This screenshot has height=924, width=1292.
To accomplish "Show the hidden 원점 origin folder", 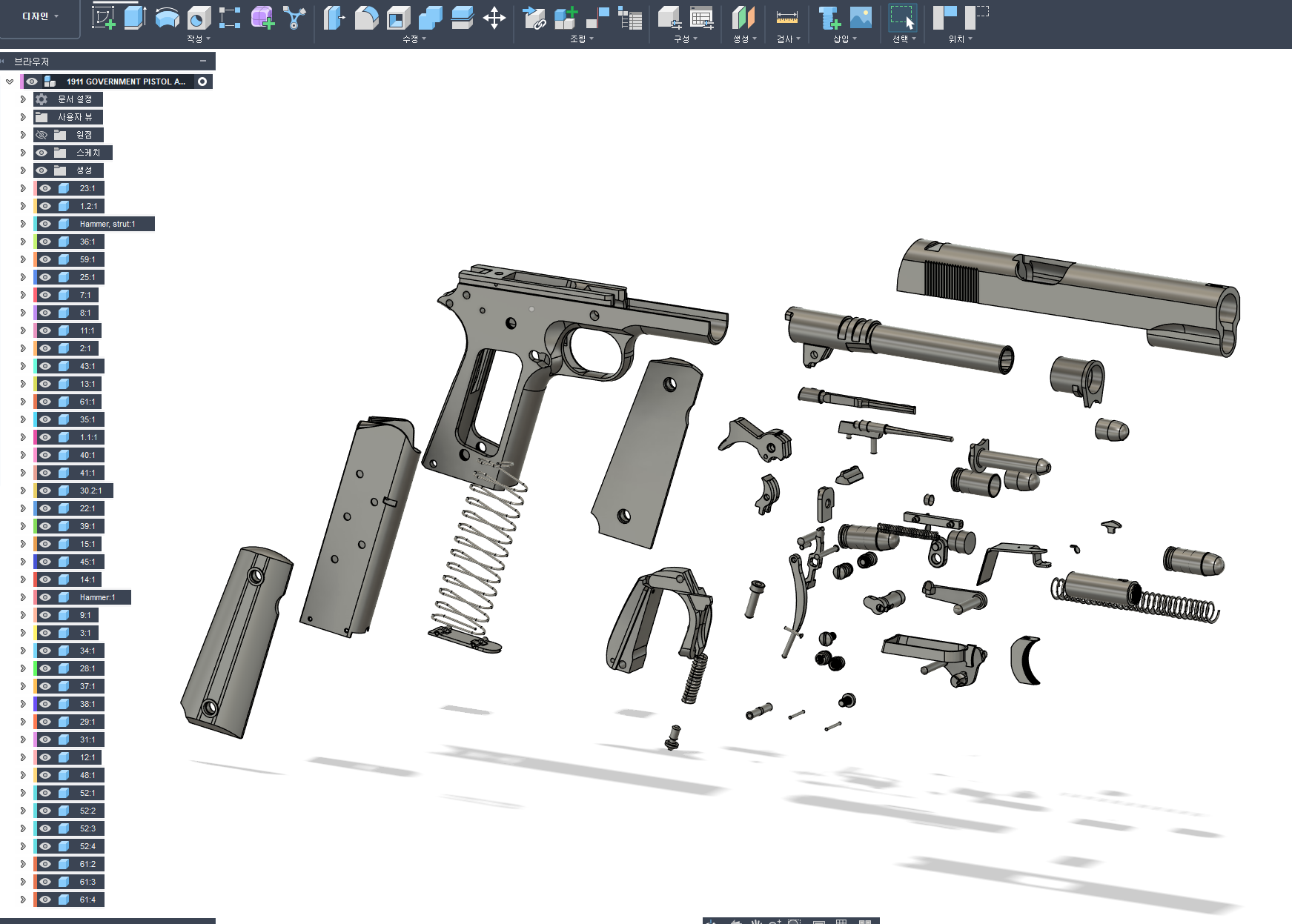I will 42,135.
